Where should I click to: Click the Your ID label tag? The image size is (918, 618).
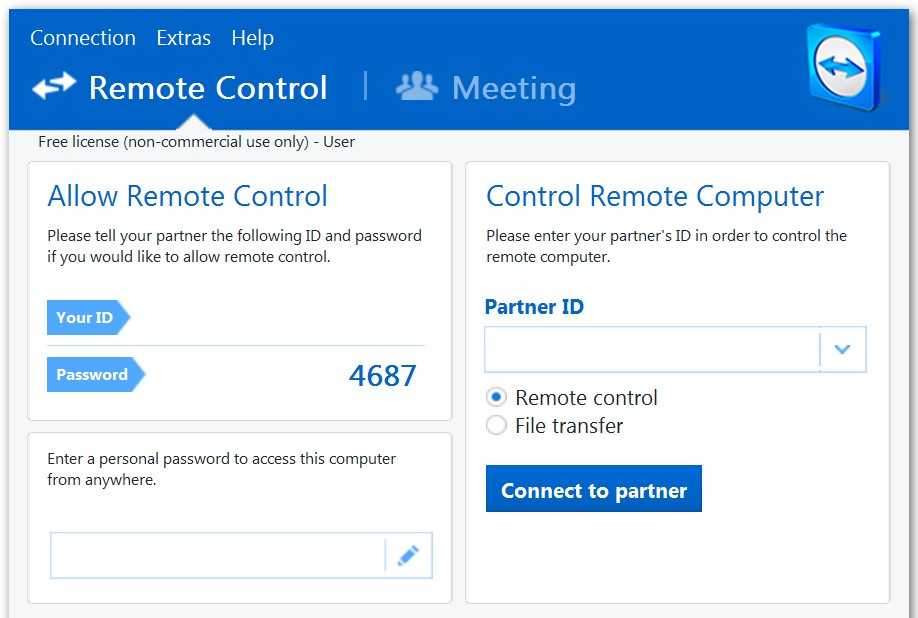(x=85, y=317)
